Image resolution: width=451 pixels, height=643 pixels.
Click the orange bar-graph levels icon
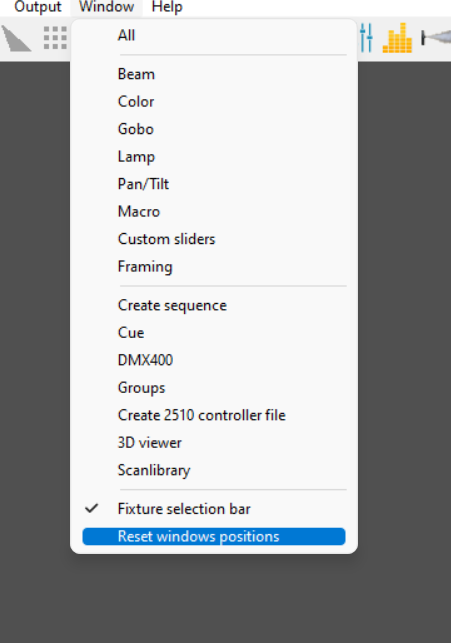pos(397,38)
